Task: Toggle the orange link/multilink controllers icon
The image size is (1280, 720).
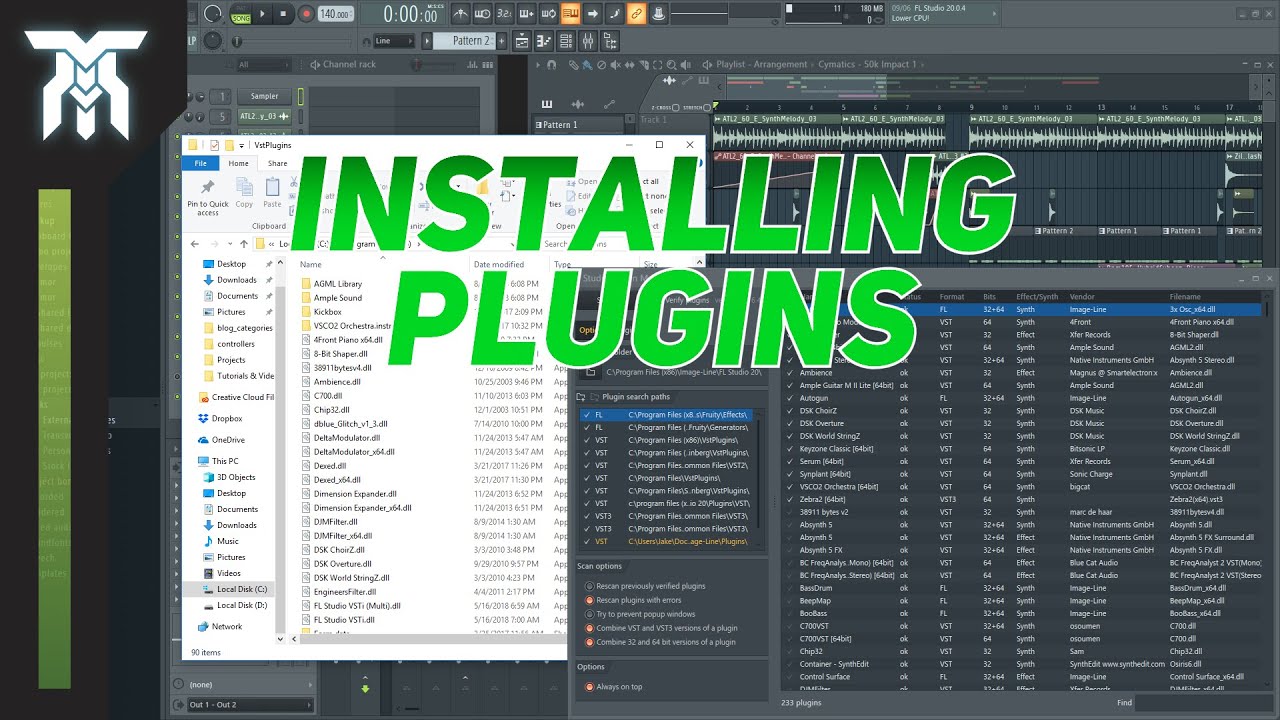Action: pyautogui.click(x=636, y=13)
